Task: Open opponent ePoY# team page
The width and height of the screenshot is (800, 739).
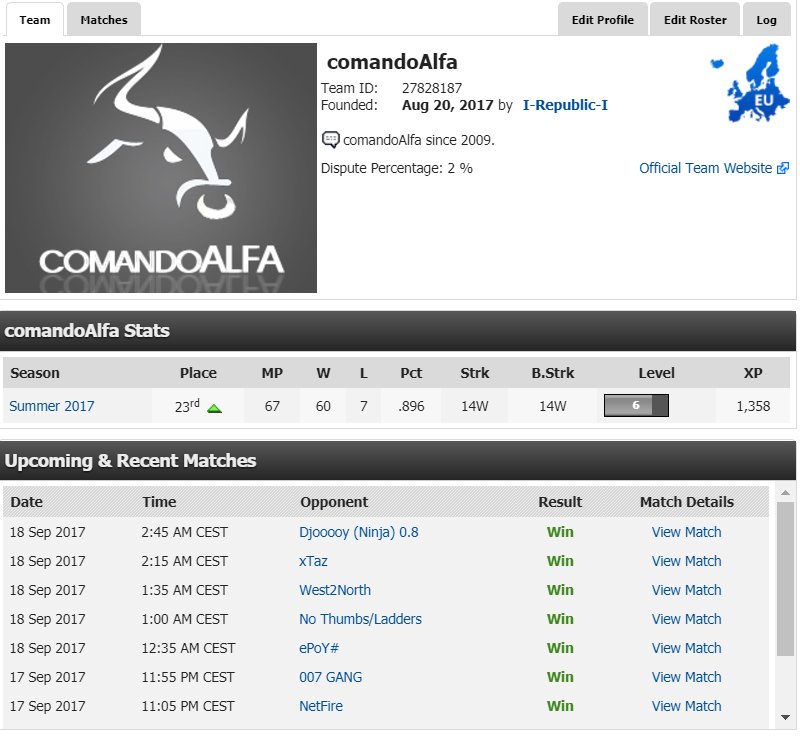Action: (x=319, y=648)
